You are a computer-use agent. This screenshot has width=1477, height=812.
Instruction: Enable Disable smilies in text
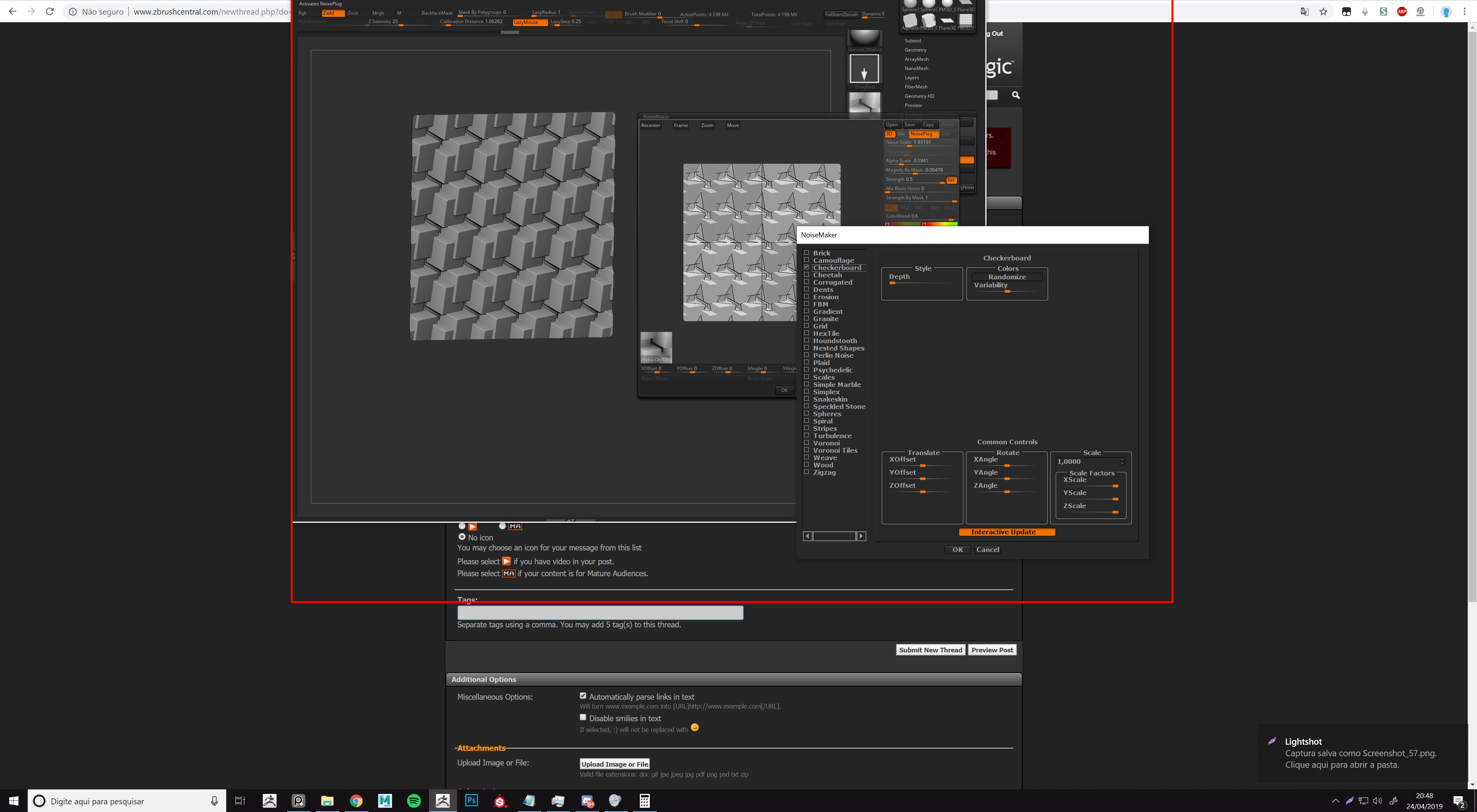click(582, 717)
